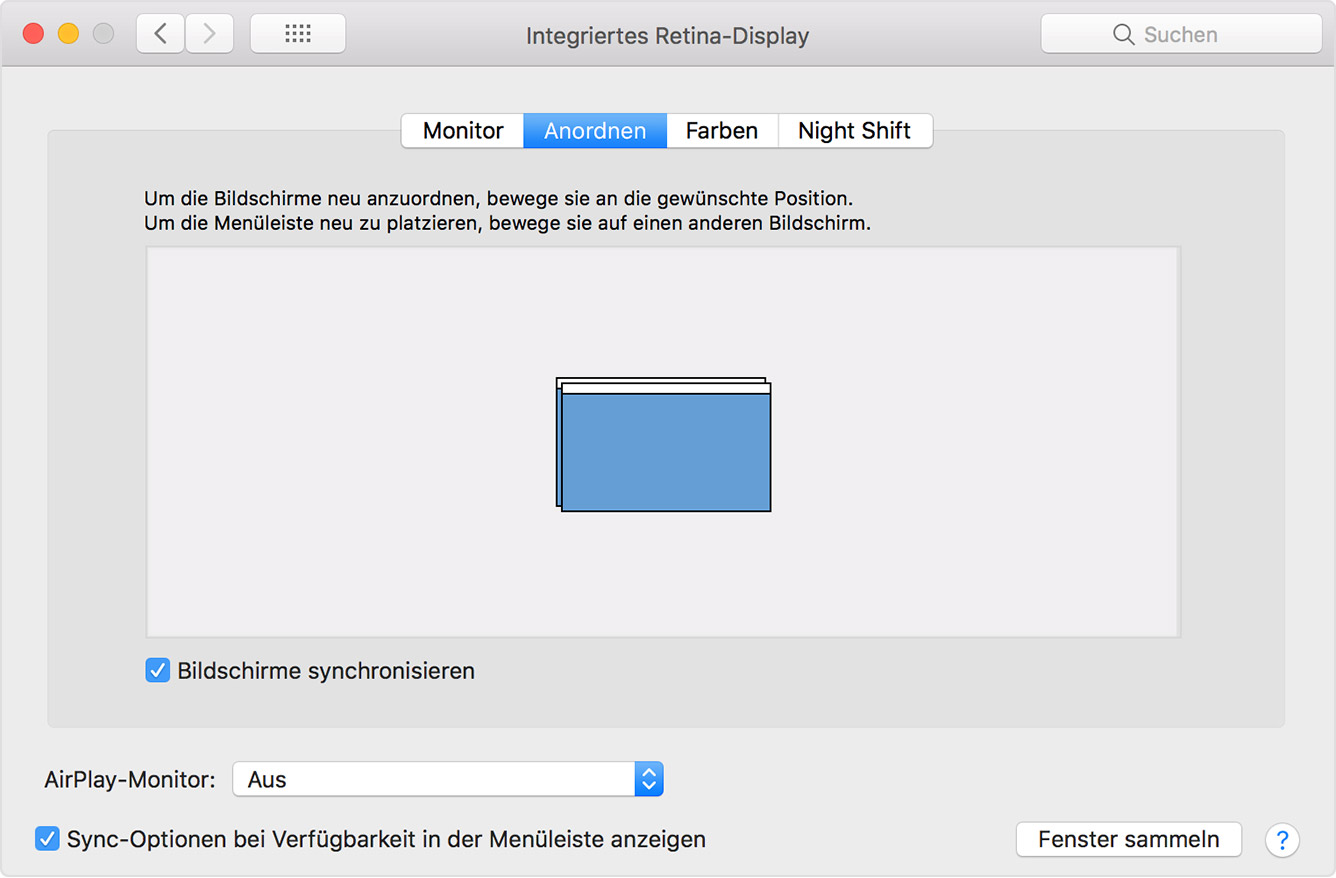Go forward with the right arrow button
The image size is (1336, 878).
[209, 34]
